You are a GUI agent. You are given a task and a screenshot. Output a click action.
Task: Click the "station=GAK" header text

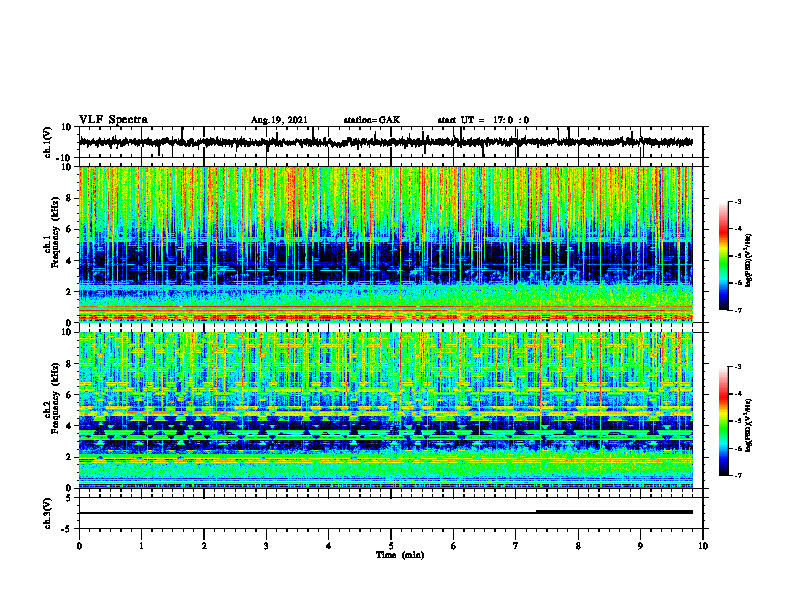click(x=372, y=120)
